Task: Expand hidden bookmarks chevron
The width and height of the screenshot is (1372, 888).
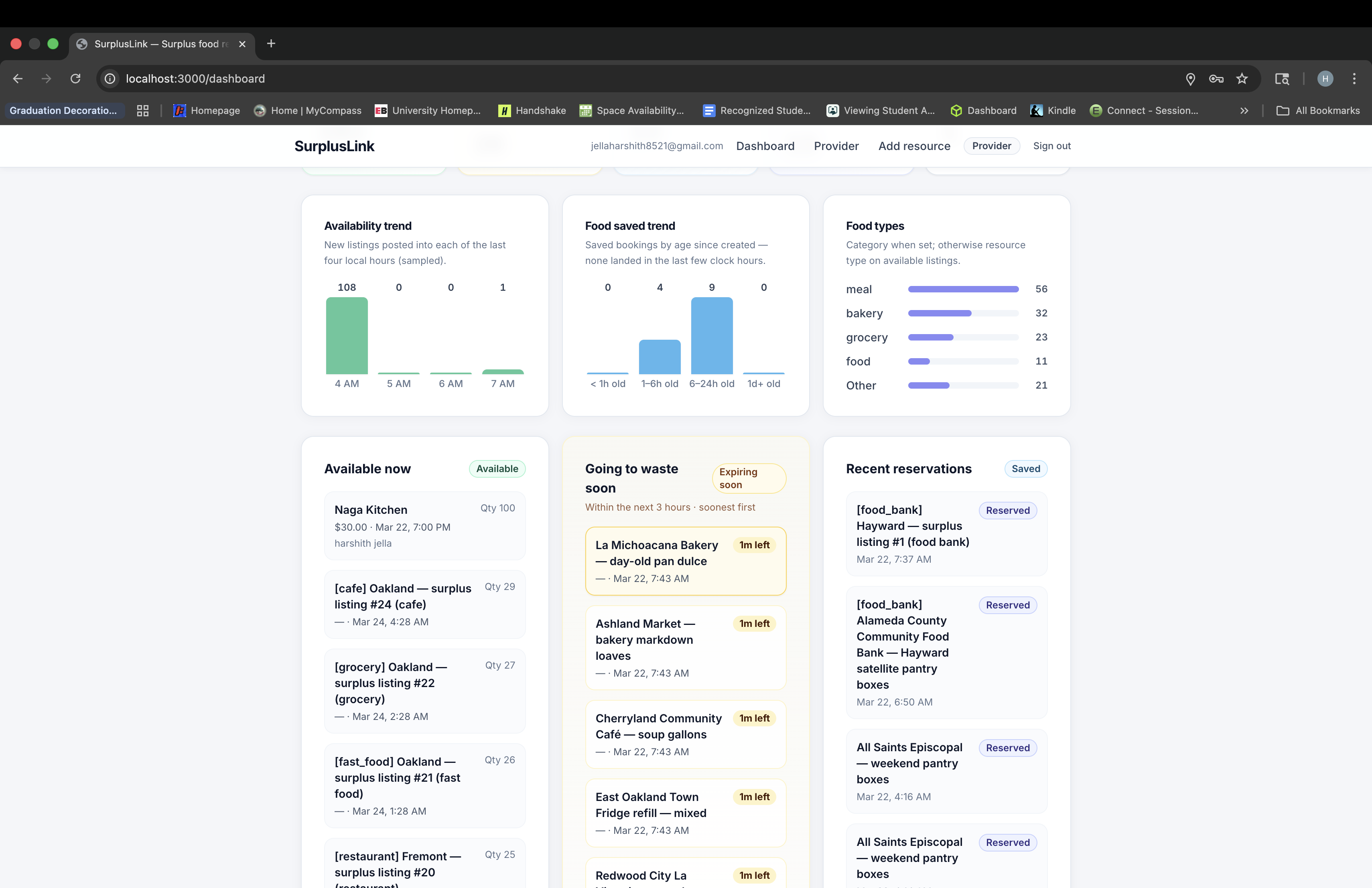Action: pyautogui.click(x=1244, y=111)
